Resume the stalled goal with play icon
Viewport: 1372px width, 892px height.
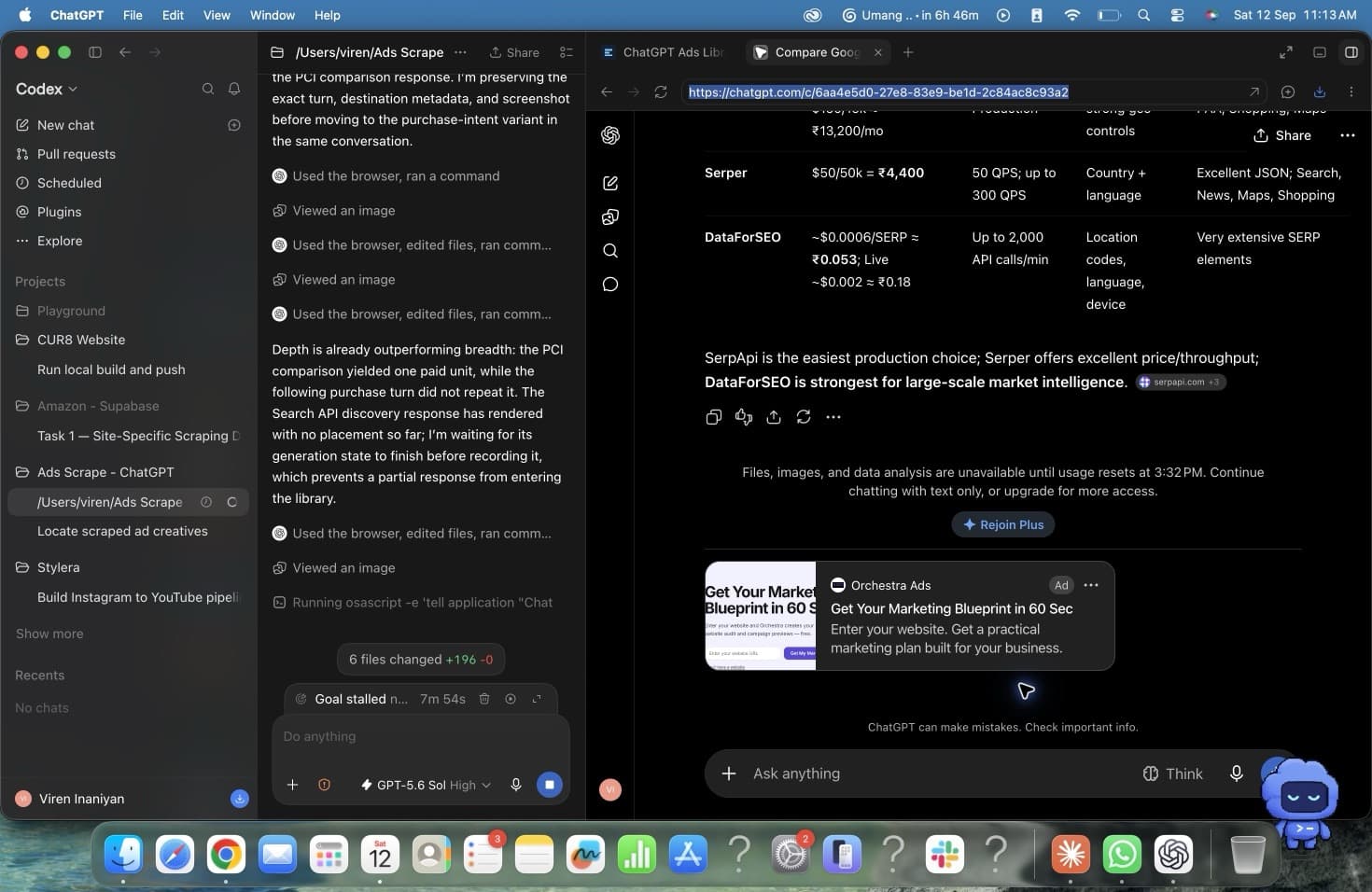[511, 699]
